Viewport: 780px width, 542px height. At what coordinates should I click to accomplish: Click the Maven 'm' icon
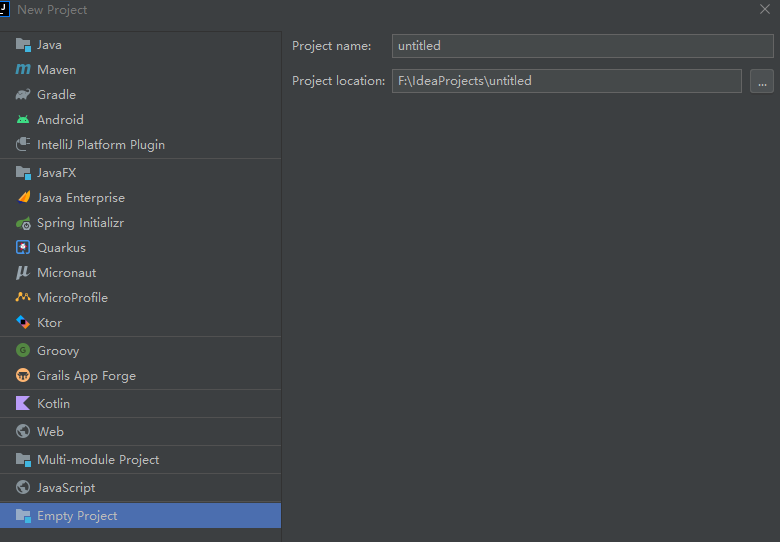23,70
